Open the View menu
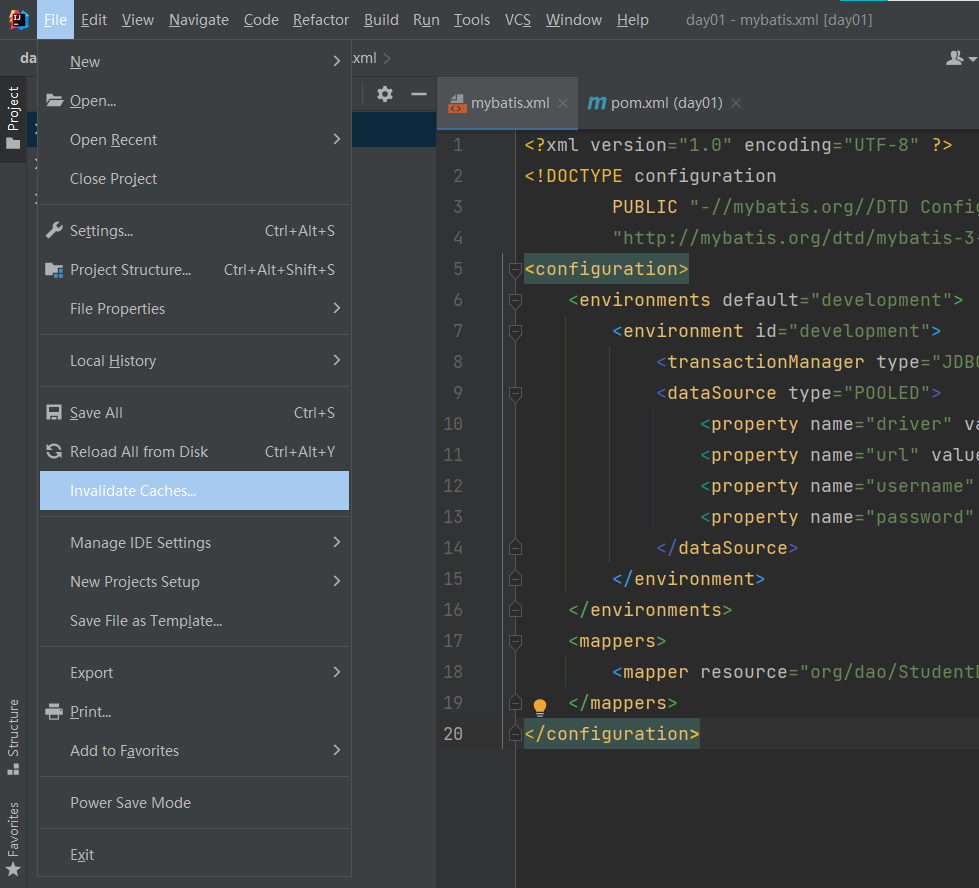 (x=137, y=20)
